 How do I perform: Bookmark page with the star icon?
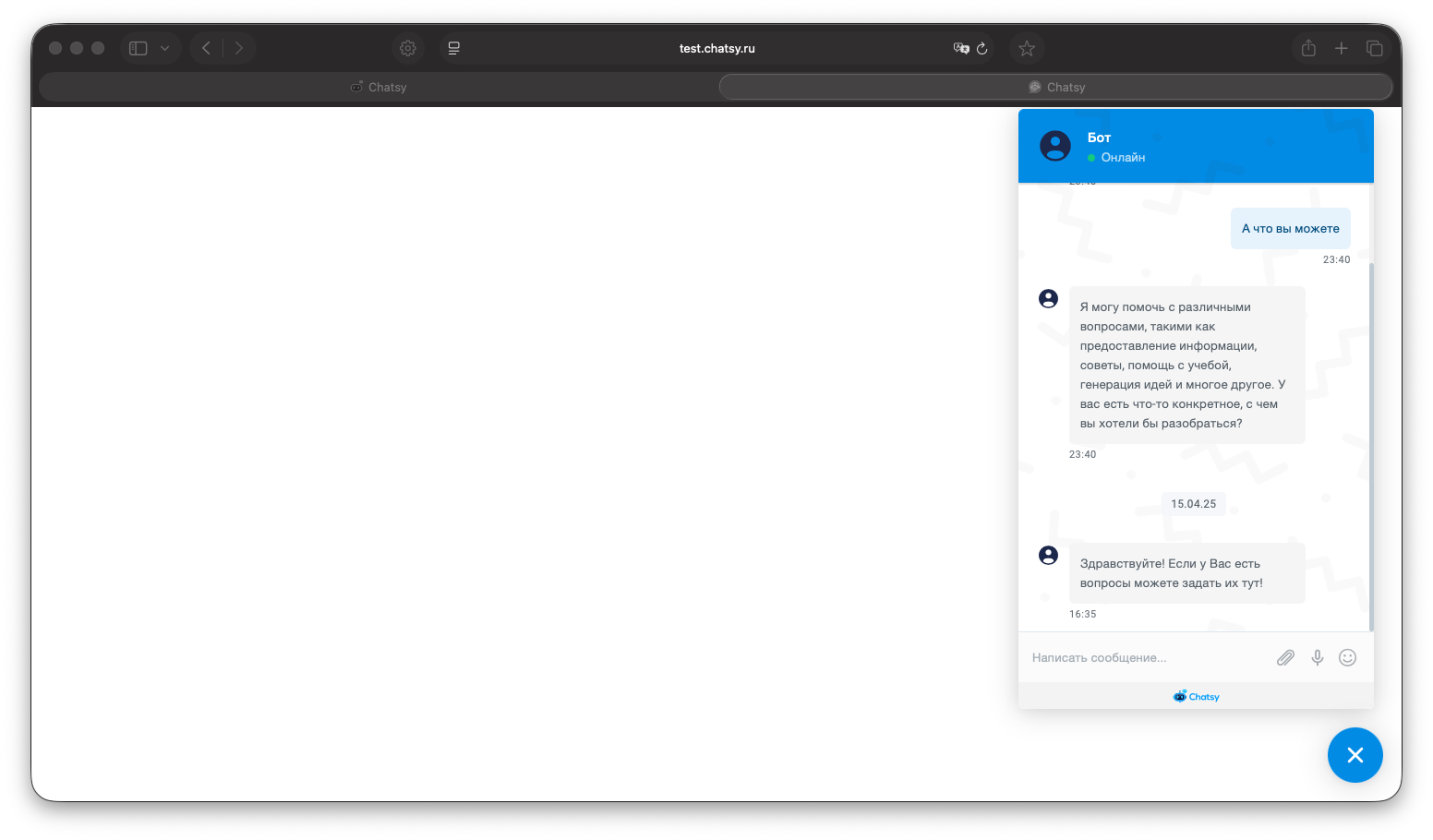(x=1027, y=48)
